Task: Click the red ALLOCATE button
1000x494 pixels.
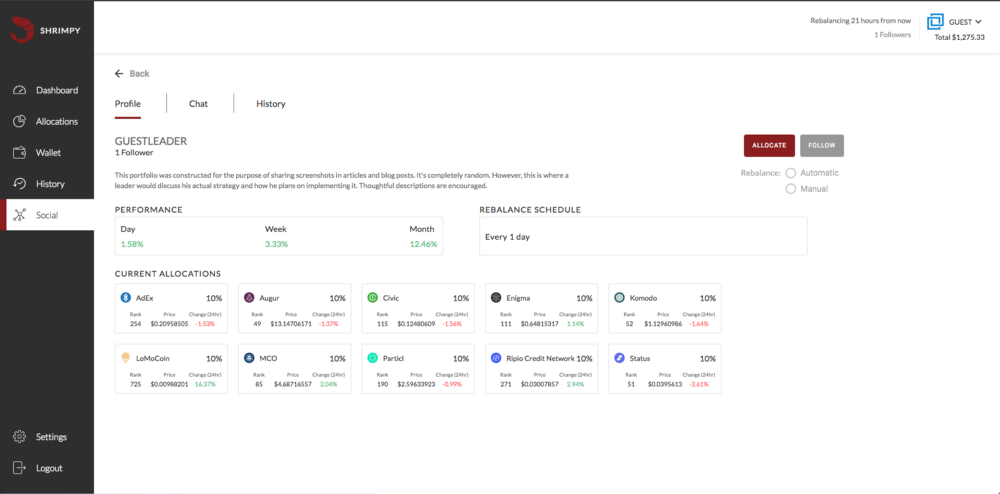Action: click(769, 145)
